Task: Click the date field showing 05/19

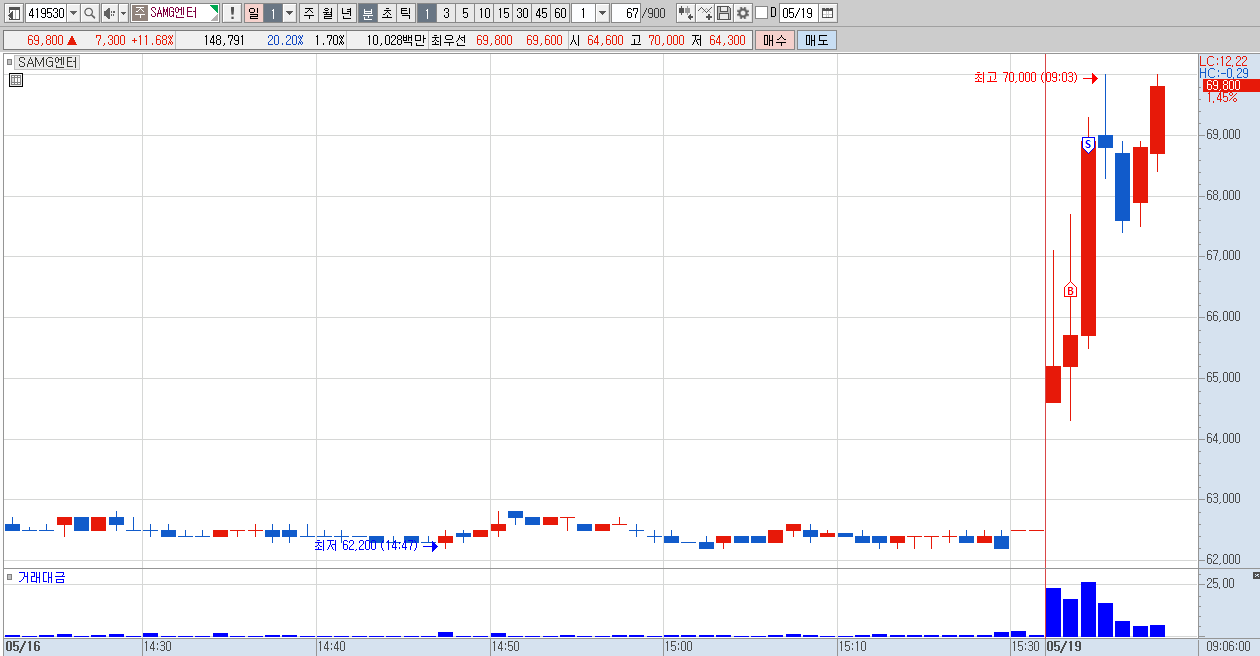Action: point(797,13)
